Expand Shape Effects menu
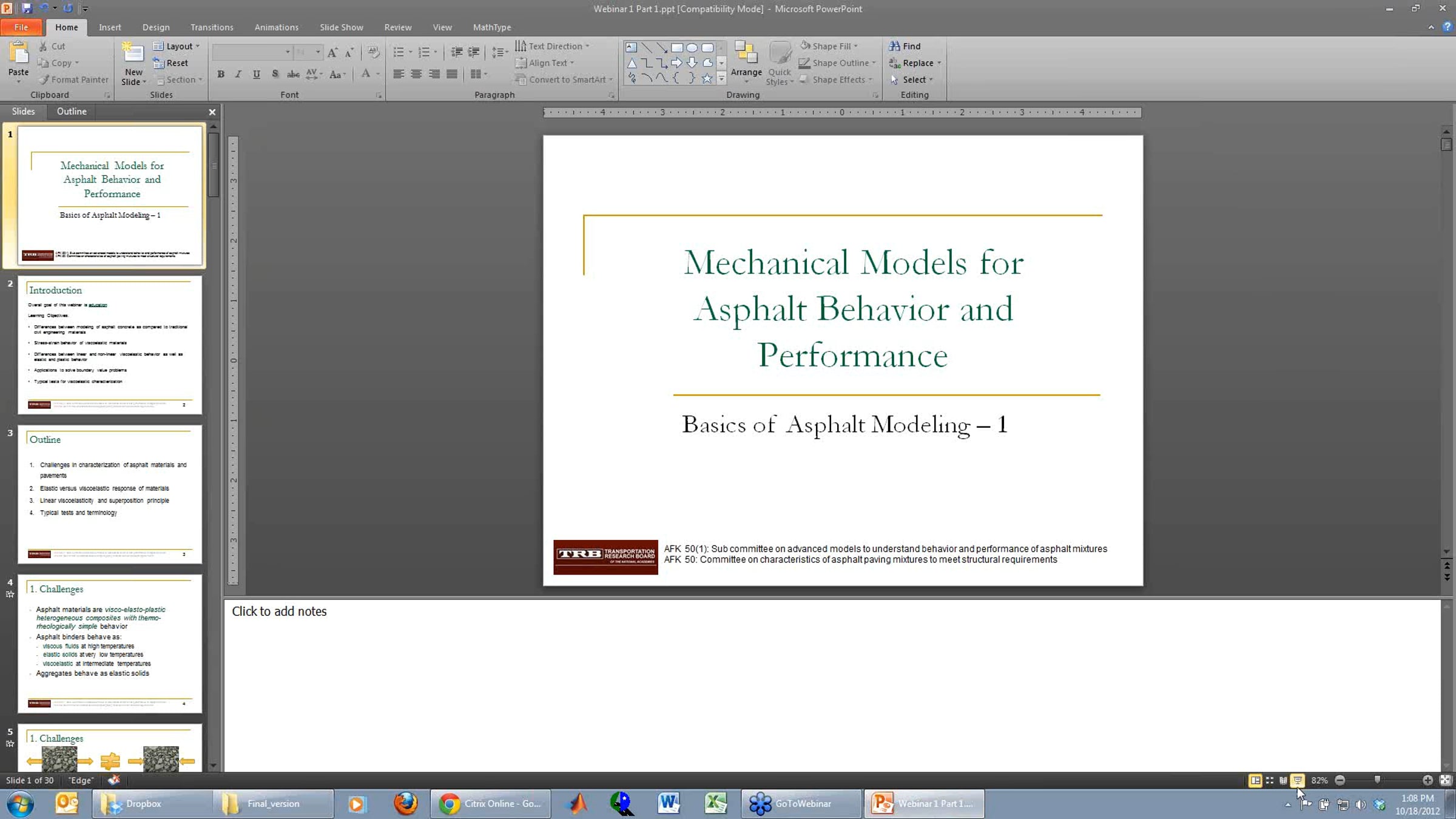1456x819 pixels. click(x=836, y=79)
